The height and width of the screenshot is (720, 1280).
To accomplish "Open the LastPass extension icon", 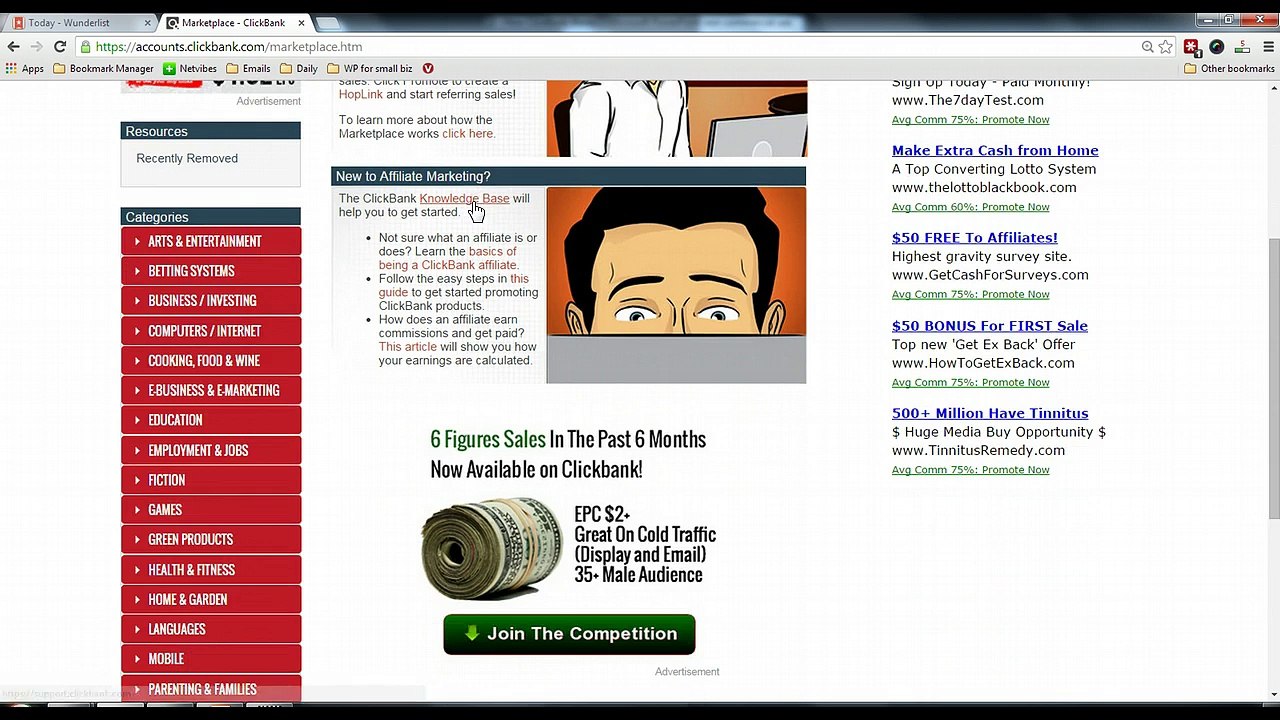I will coord(1191,47).
